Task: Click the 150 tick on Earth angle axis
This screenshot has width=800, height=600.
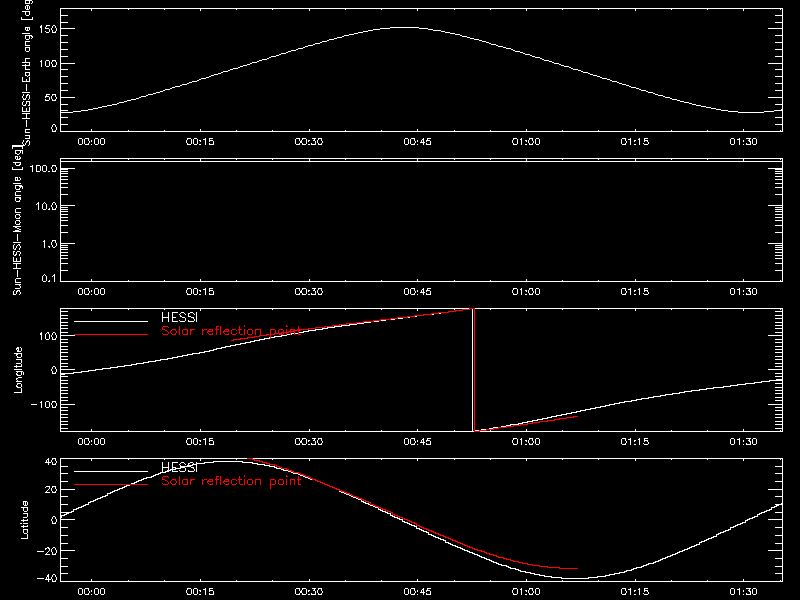Action: pos(48,29)
